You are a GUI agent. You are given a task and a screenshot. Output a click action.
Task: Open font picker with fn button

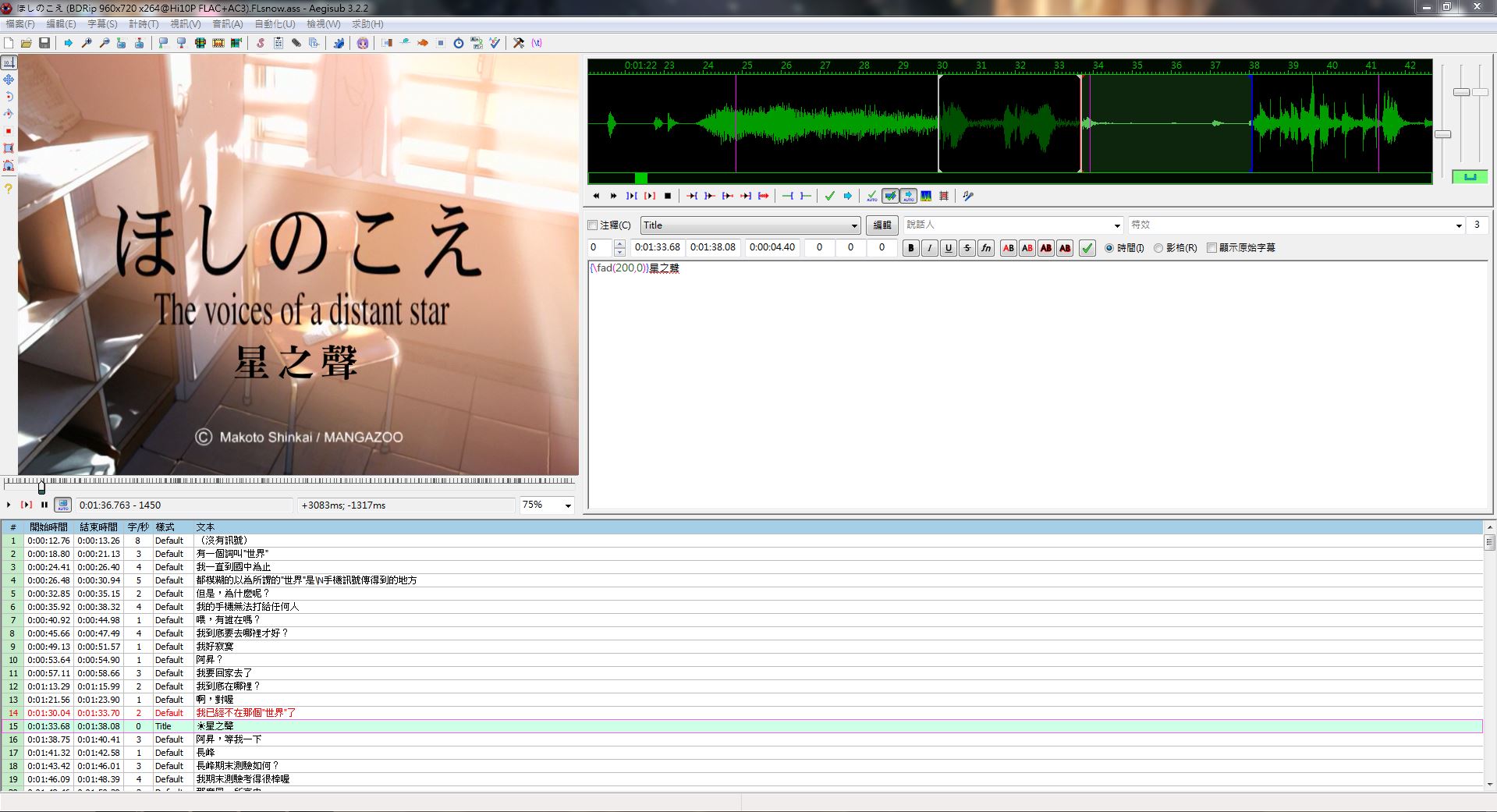986,248
